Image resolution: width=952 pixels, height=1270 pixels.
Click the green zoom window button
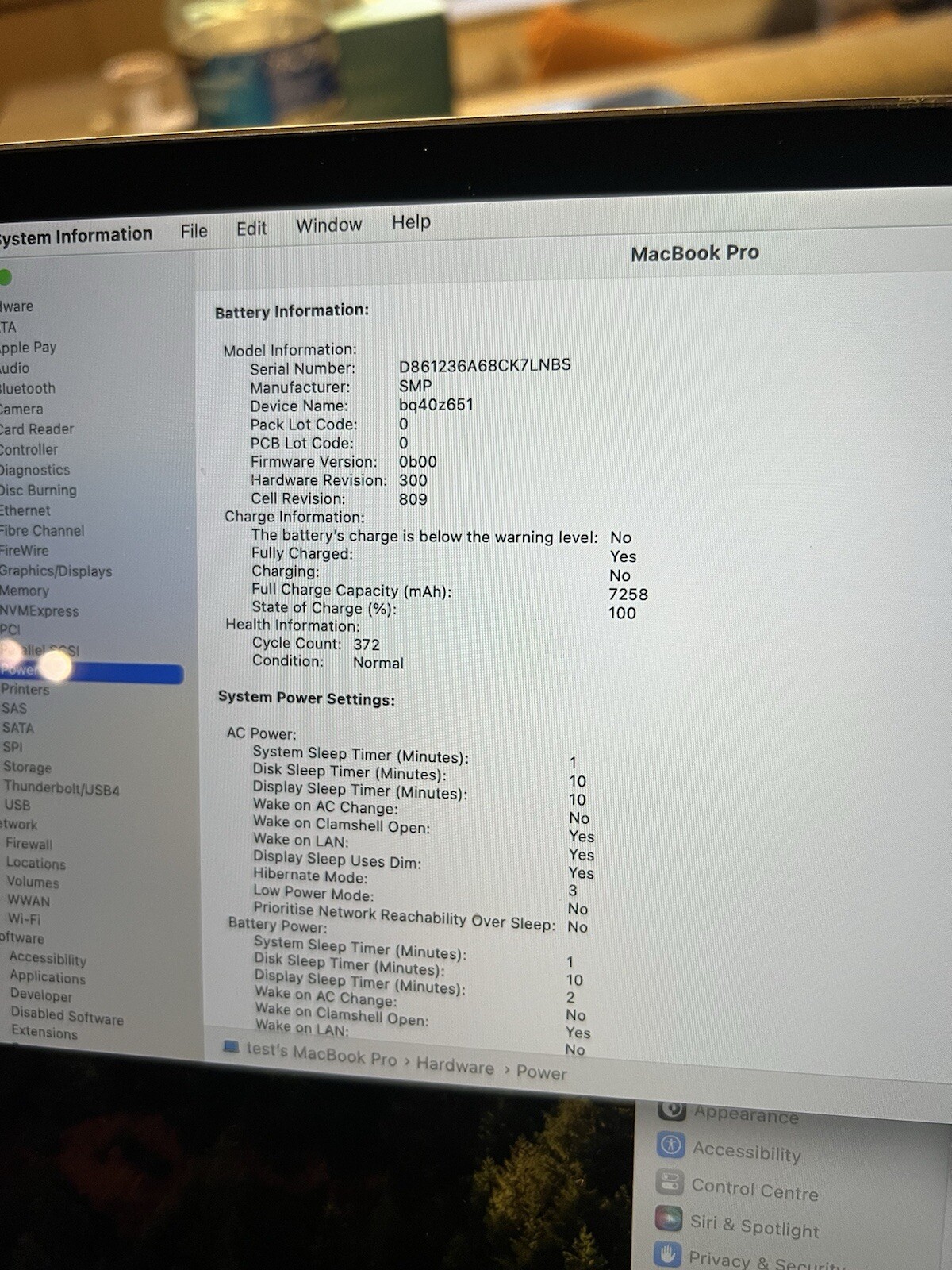click(5, 277)
